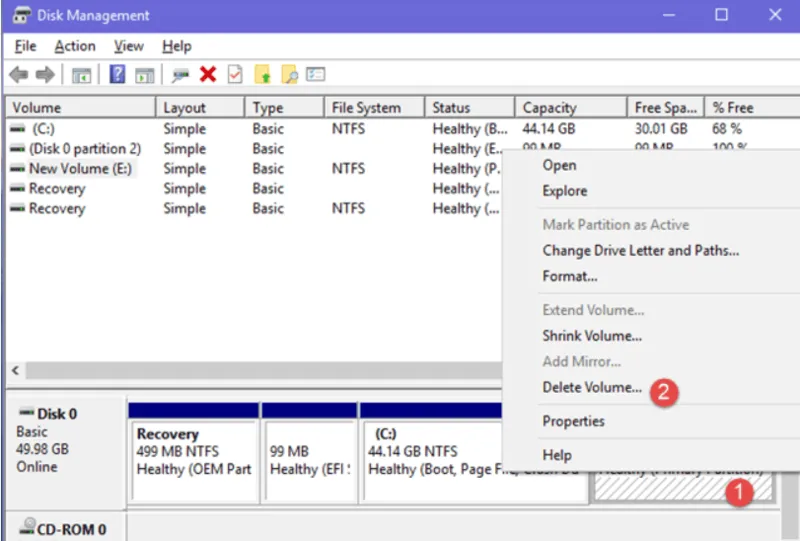Sort by the Layout column header
Viewport: 800px width, 541px height.
click(200, 108)
